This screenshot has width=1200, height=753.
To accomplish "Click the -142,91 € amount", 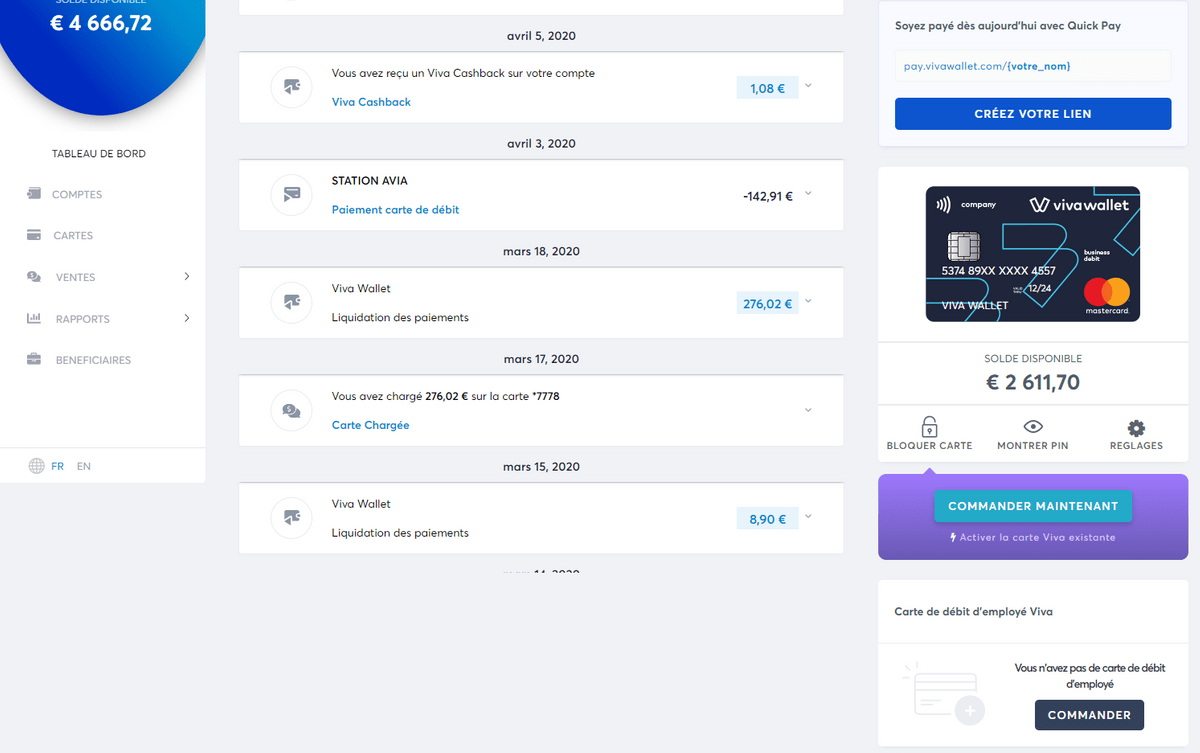I will [768, 196].
